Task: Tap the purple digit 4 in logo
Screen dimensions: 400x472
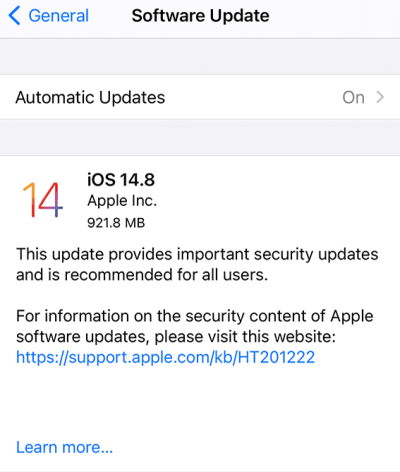Action: pyautogui.click(x=51, y=199)
